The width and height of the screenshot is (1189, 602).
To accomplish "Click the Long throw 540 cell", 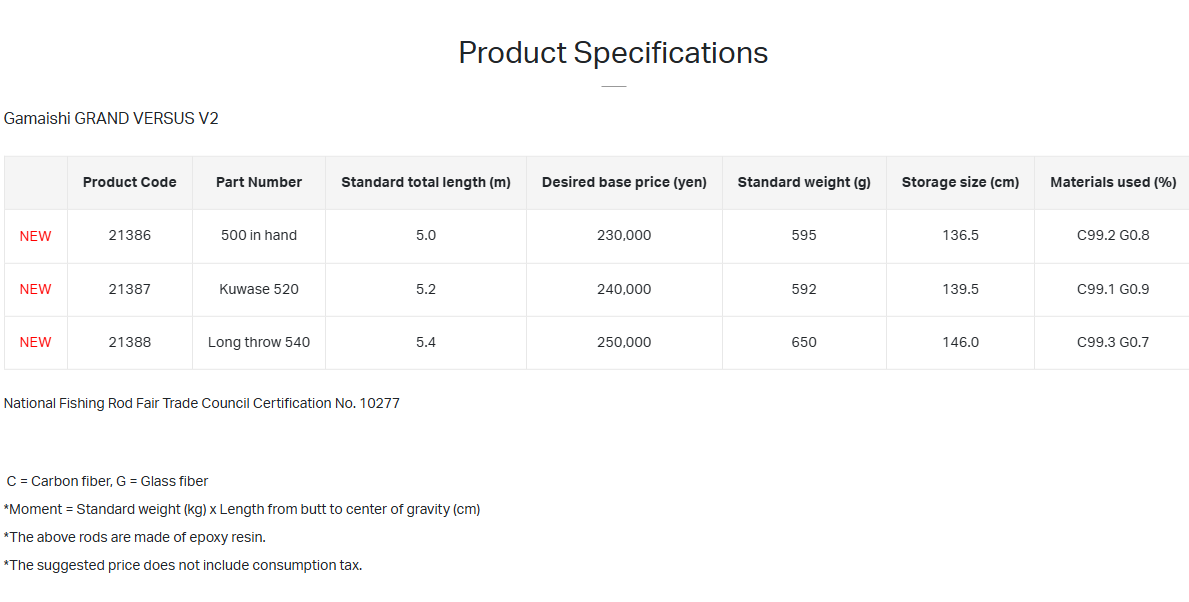I will click(259, 342).
